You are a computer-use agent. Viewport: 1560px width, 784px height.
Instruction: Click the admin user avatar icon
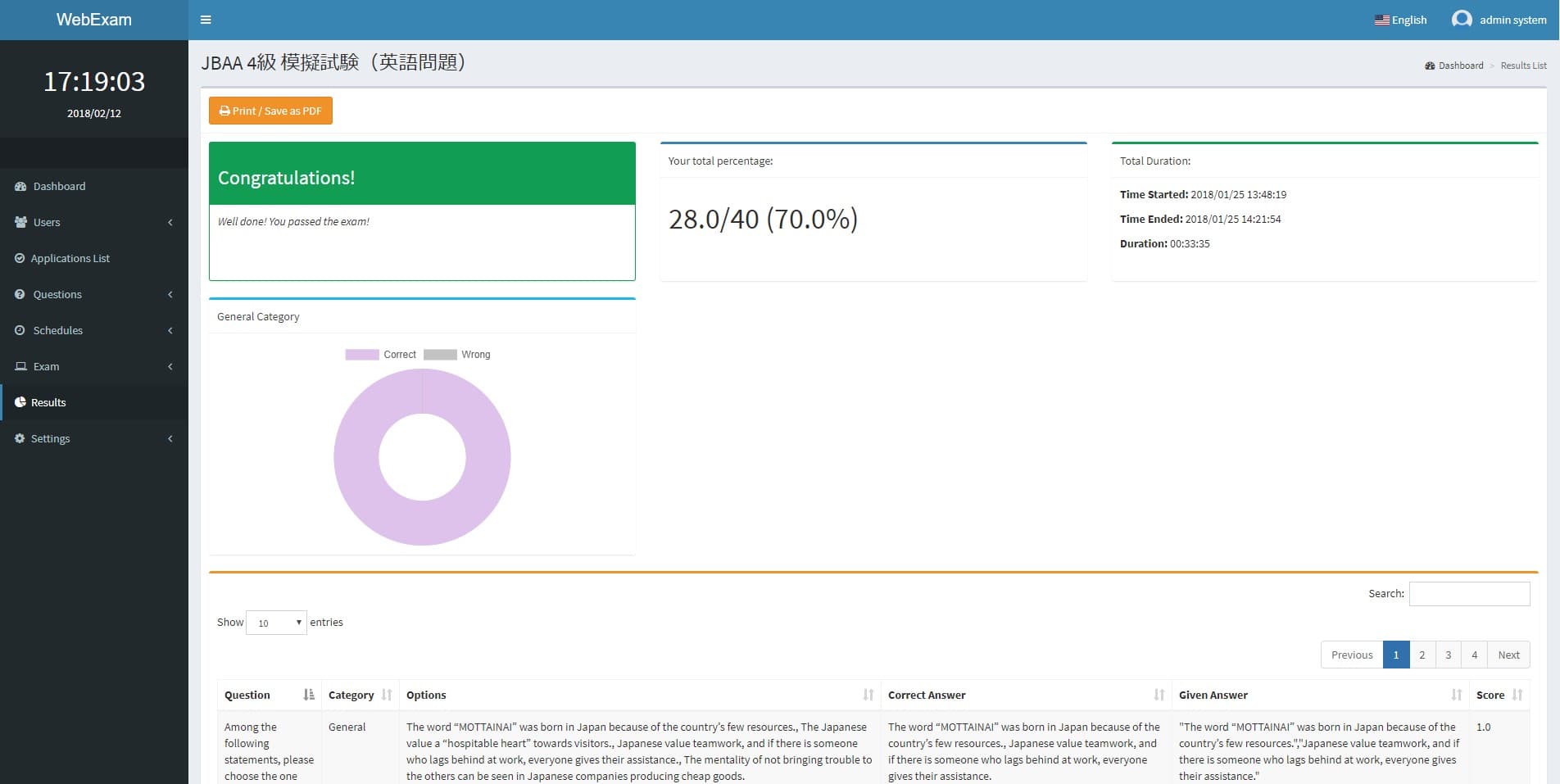pyautogui.click(x=1462, y=20)
